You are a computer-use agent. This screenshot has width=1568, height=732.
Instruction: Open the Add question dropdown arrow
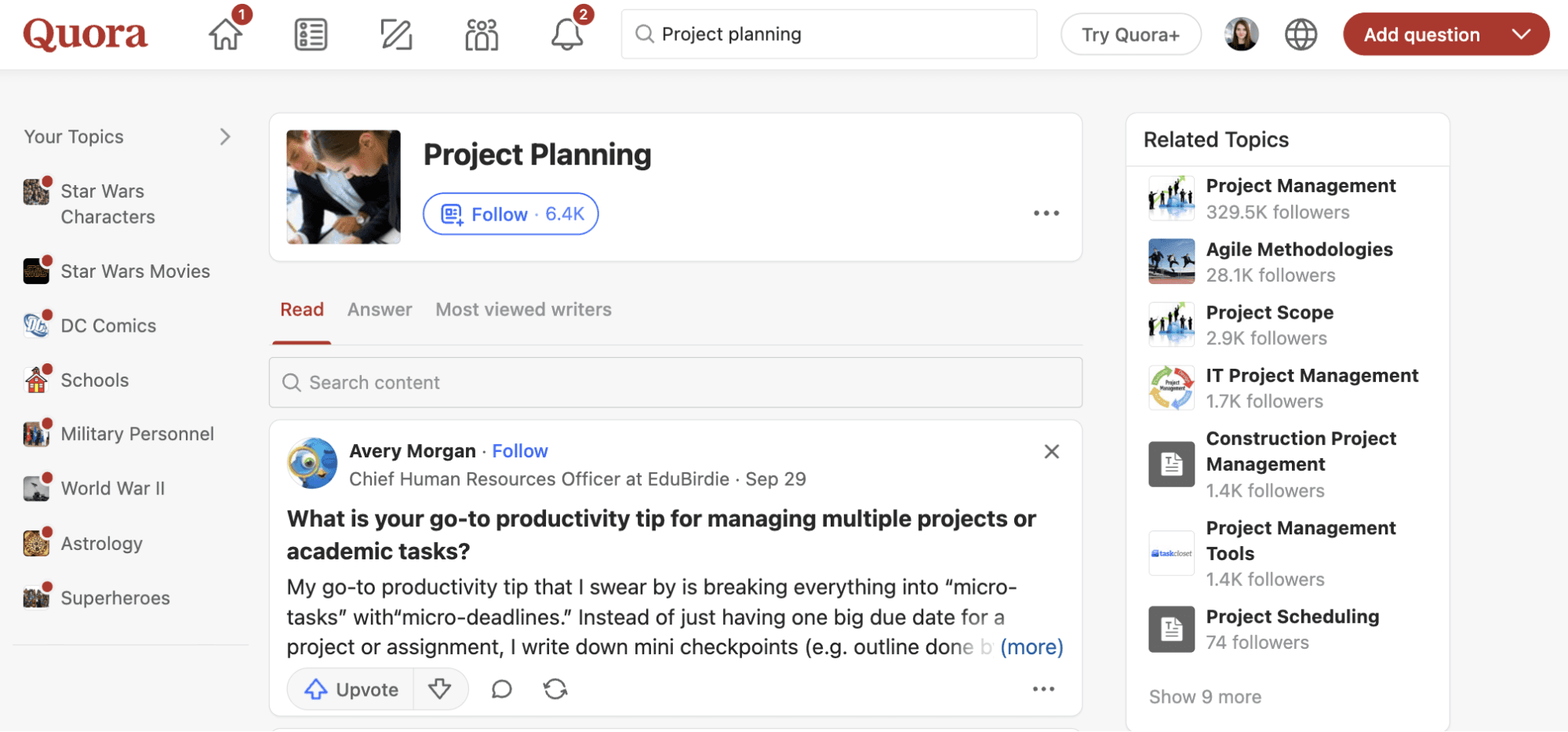point(1521,35)
